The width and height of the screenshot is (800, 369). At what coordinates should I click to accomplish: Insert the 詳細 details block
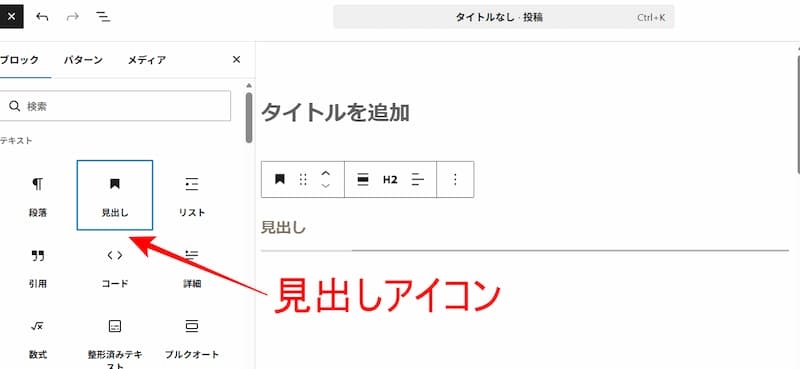(x=192, y=268)
